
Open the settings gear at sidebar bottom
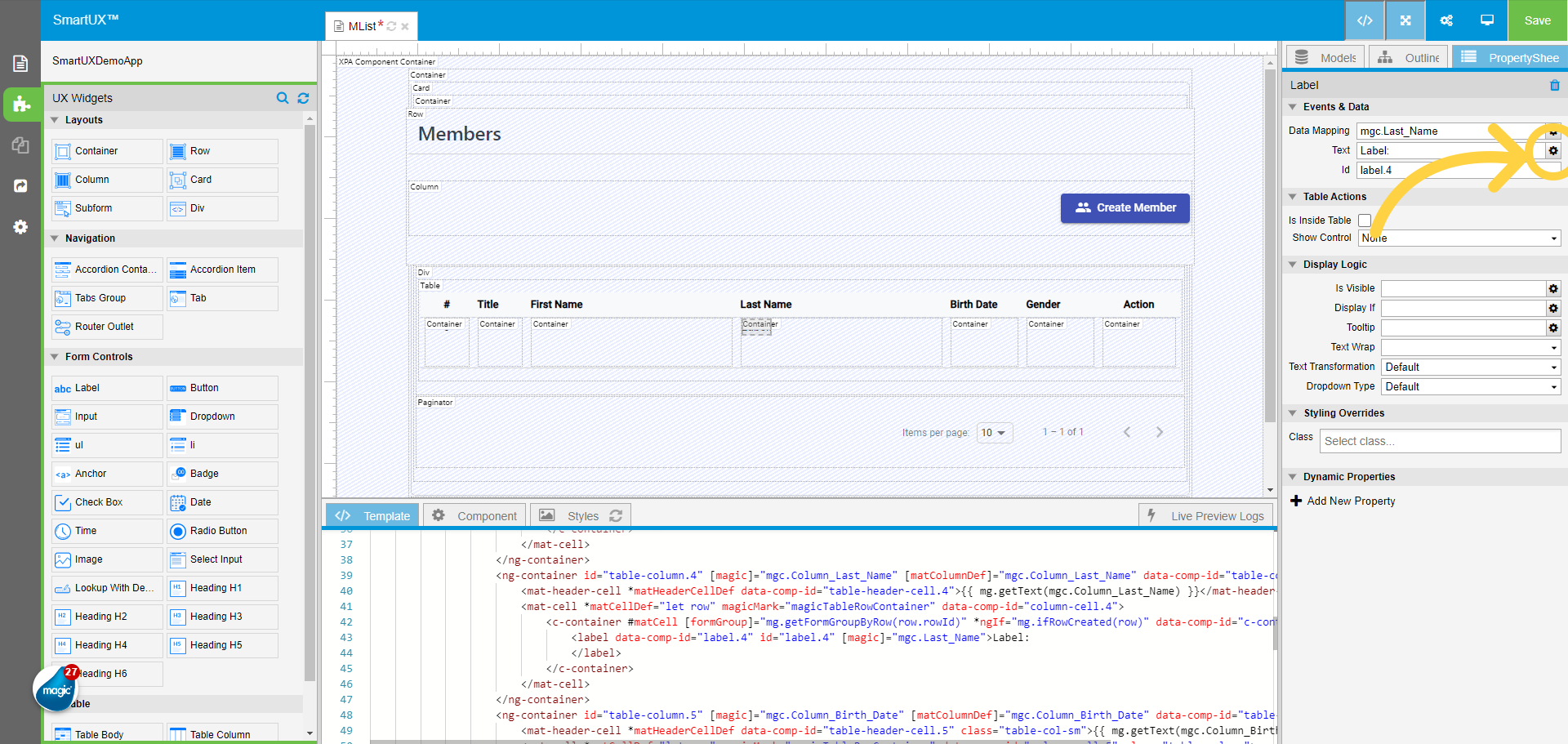pos(20,227)
